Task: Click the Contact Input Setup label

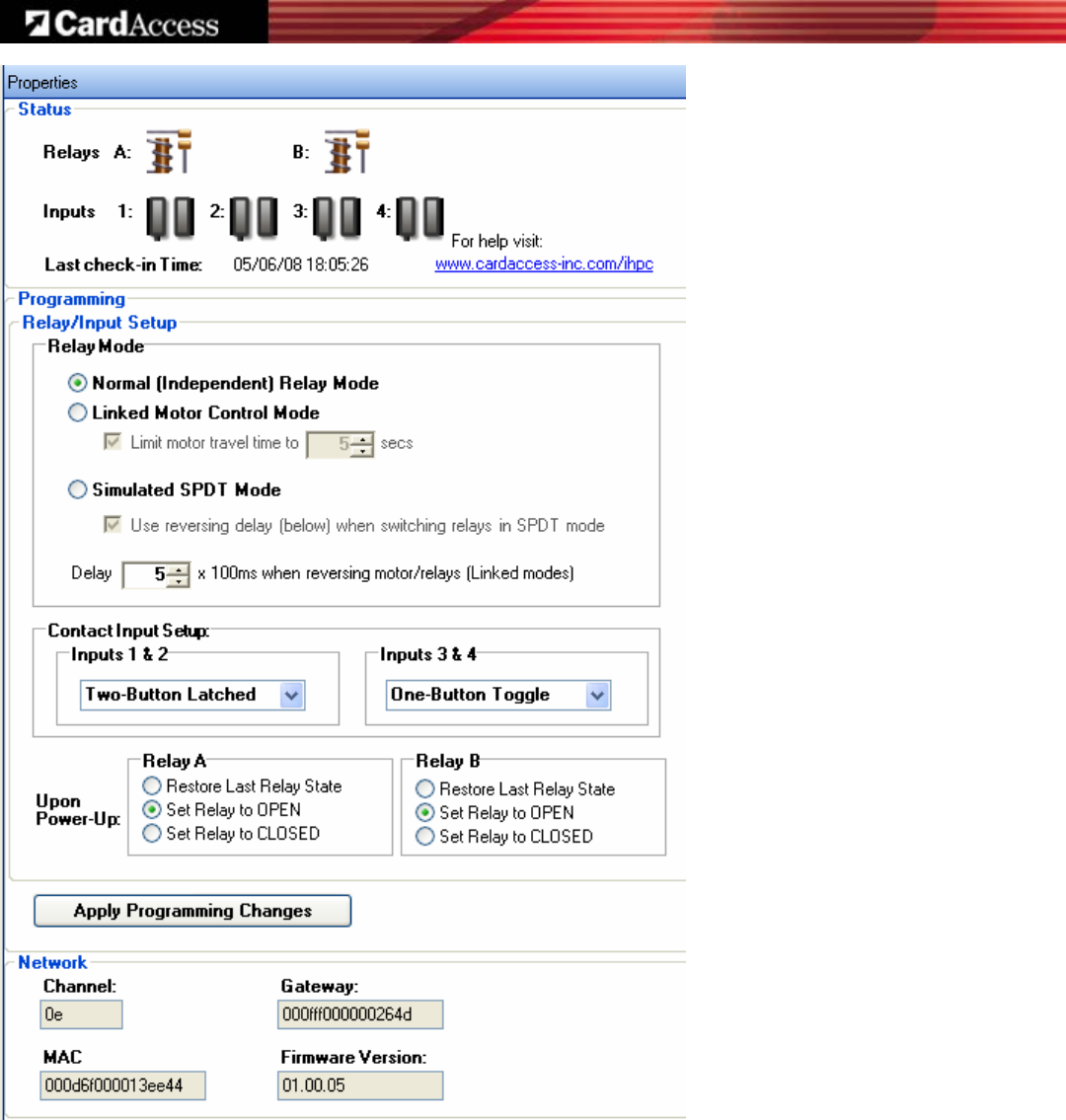Action: [x=128, y=631]
